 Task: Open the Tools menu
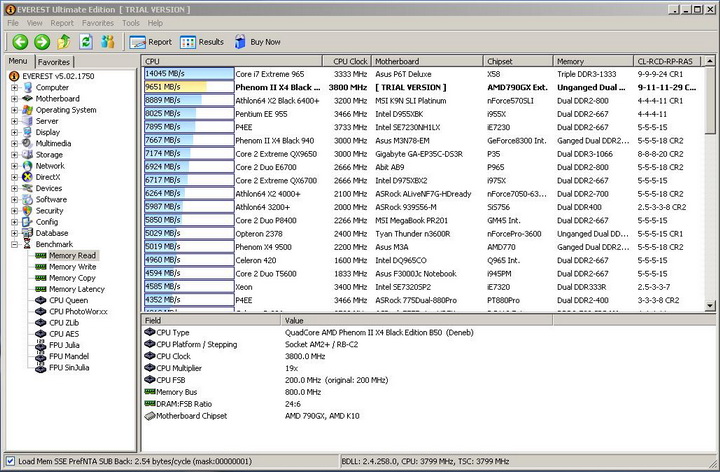pyautogui.click(x=130, y=23)
